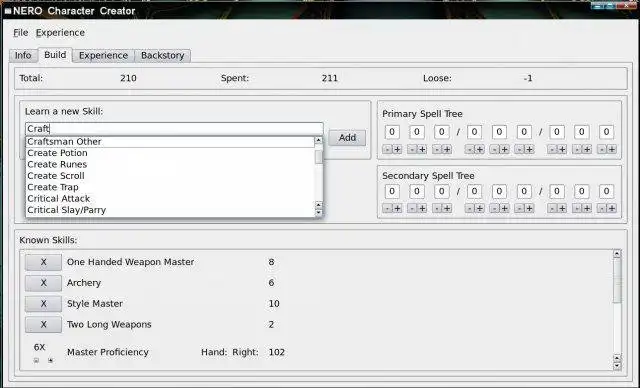Click Primary Spell Tree level 1 field
The width and height of the screenshot is (640, 388).
pyautogui.click(x=392, y=132)
